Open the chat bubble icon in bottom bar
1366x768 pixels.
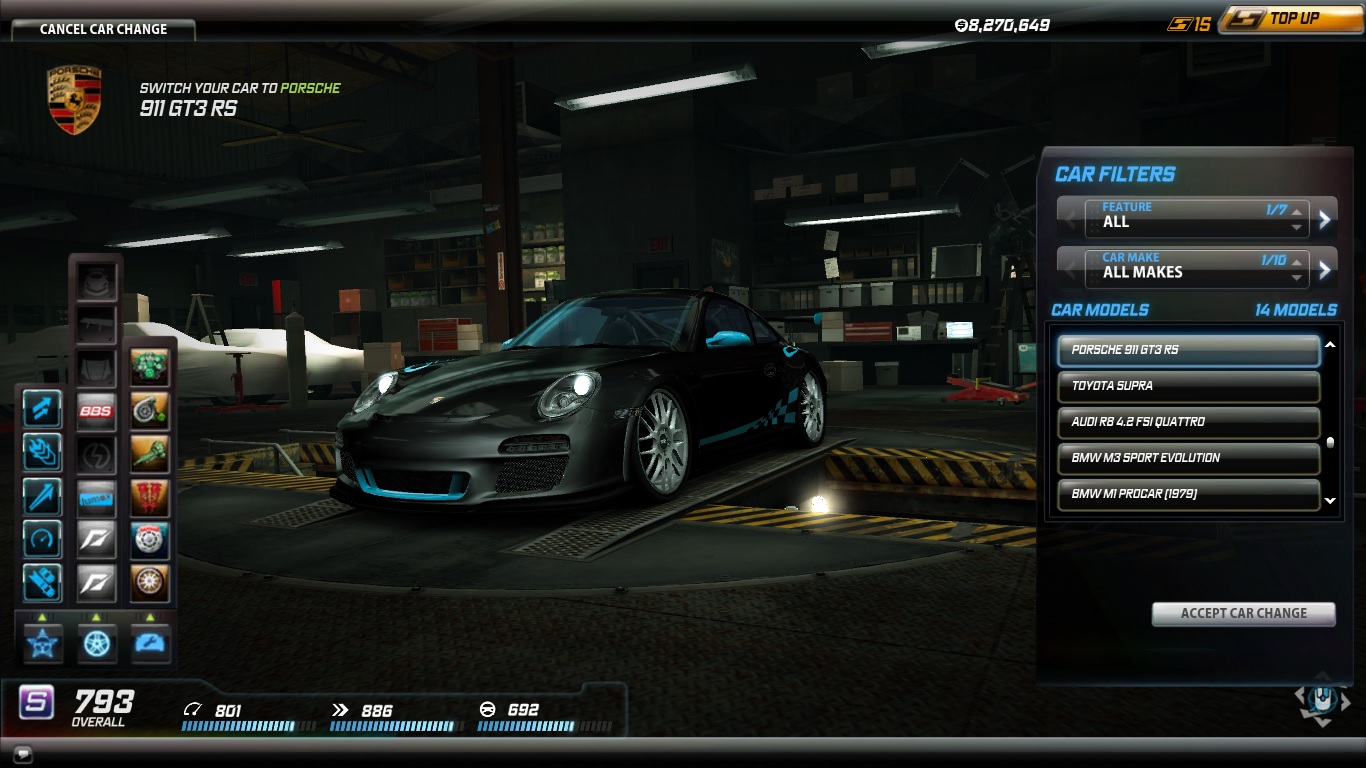(x=23, y=754)
